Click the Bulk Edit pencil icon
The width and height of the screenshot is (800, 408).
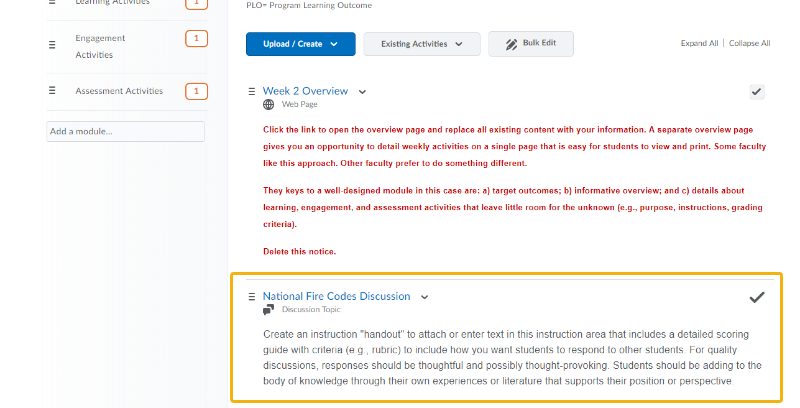511,44
